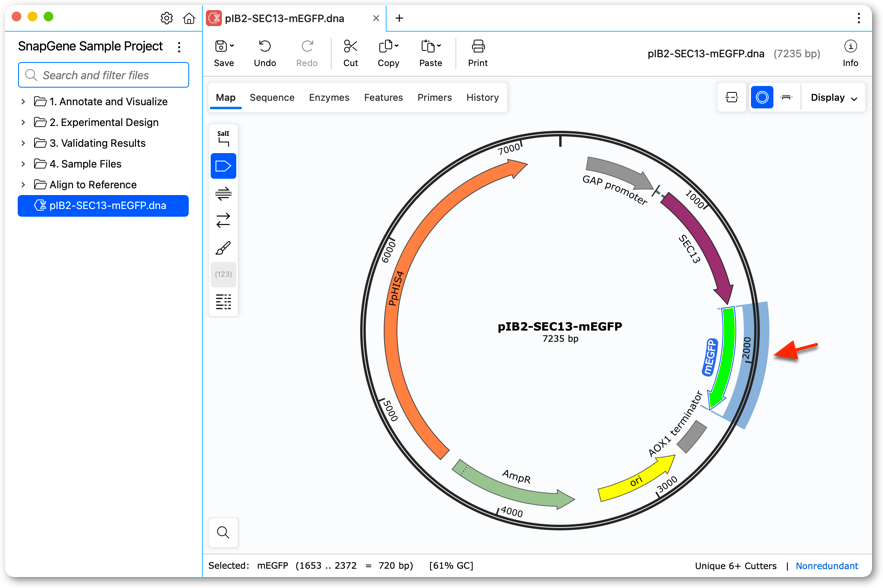Click the fit-to-window view icon
The width and height of the screenshot is (883, 588).
[732, 97]
